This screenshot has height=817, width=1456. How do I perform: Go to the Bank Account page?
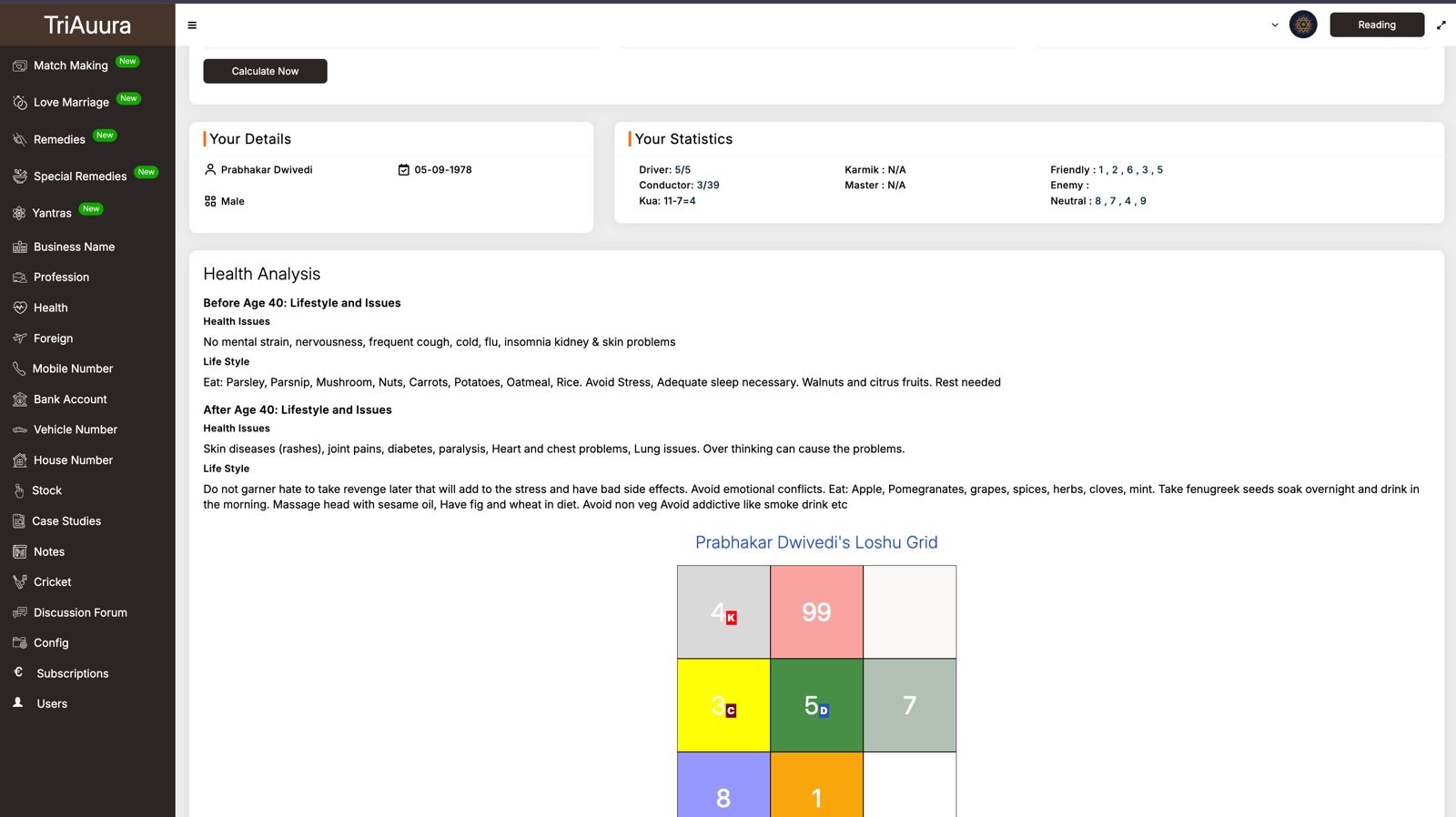70,399
